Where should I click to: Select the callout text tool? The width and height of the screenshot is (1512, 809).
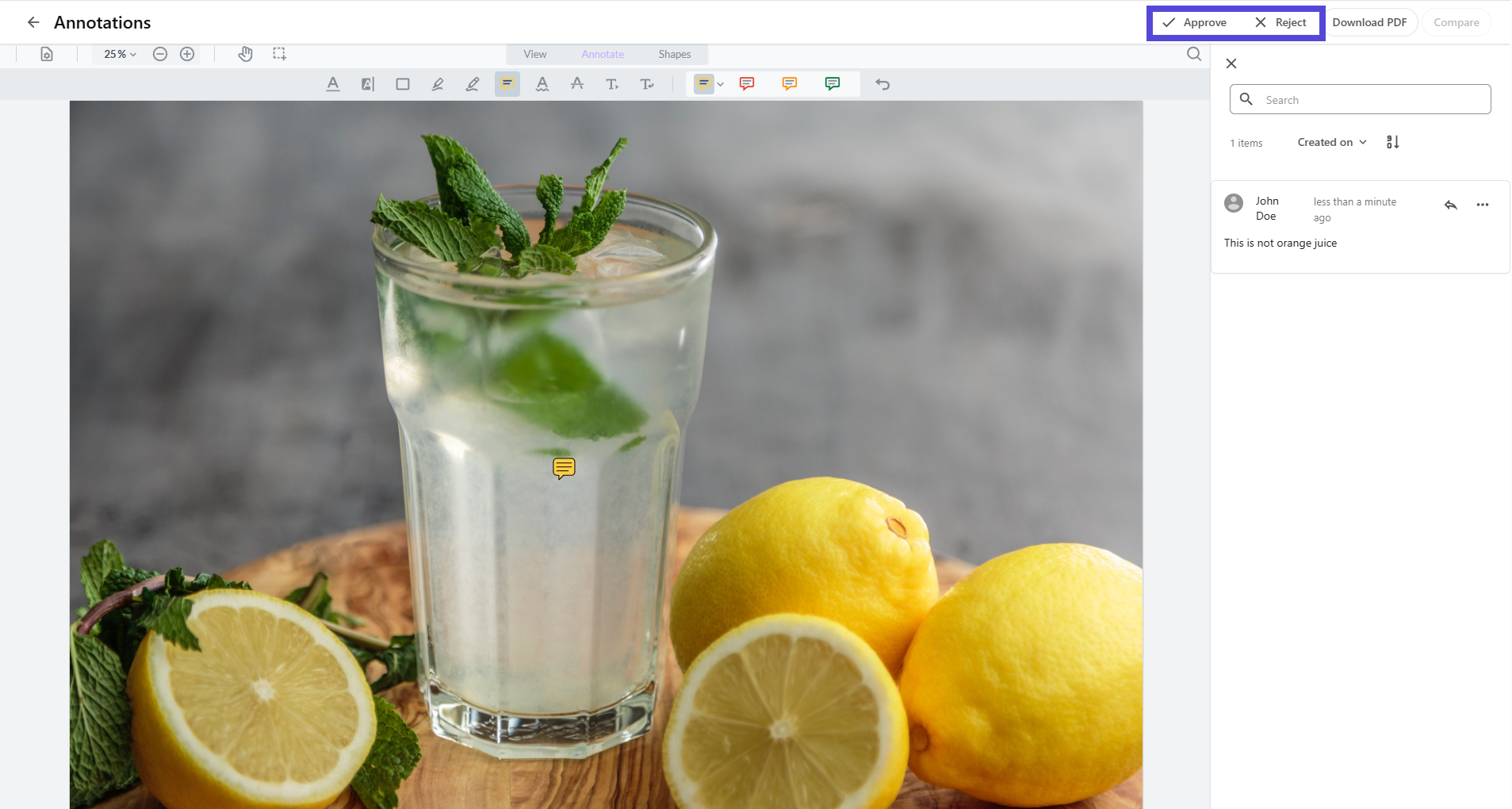click(647, 84)
